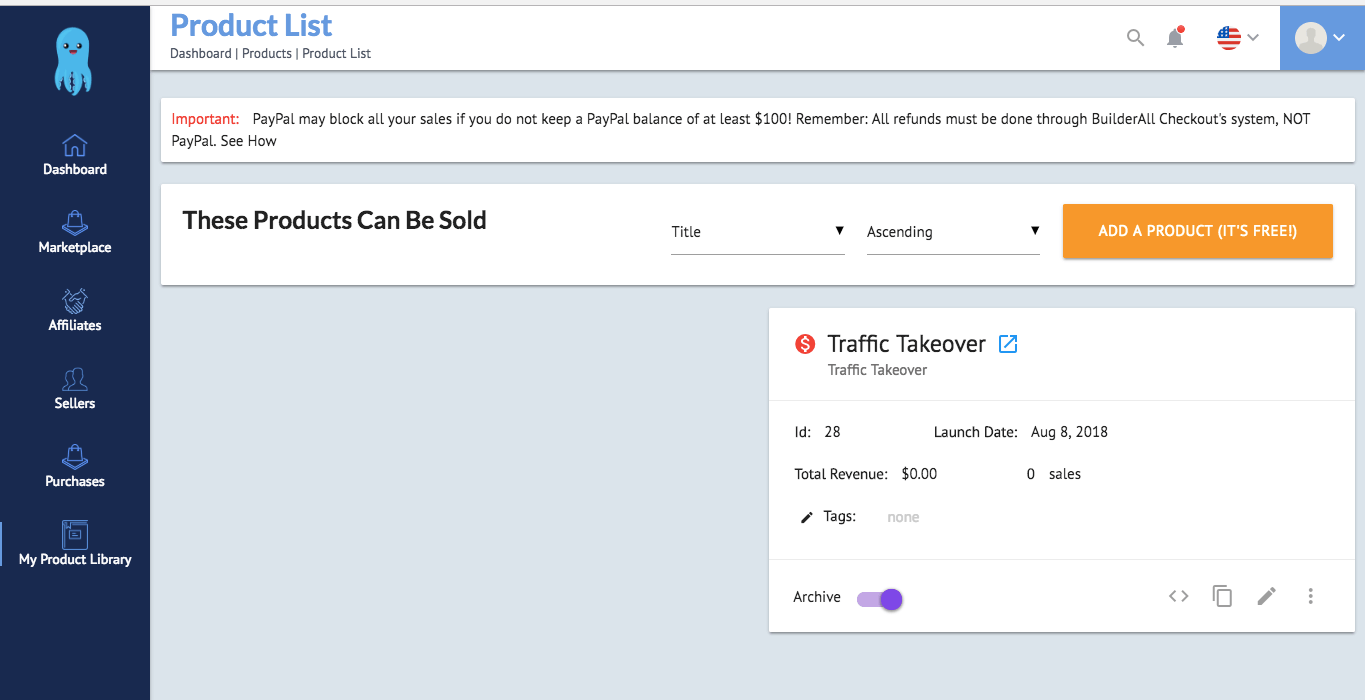Open user avatar account menu

1322,38
